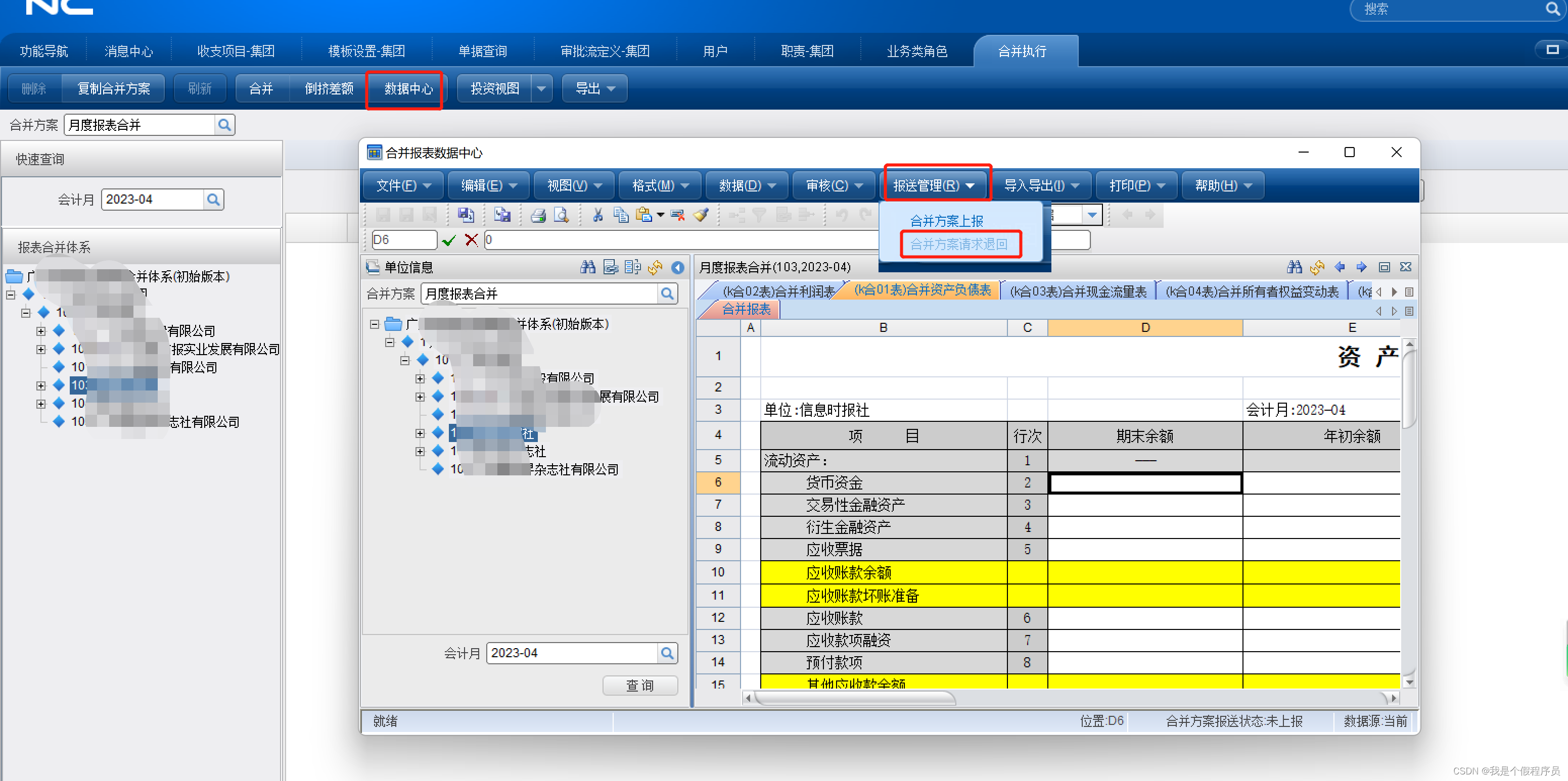Click the Cut scissors icon
Image resolution: width=1568 pixels, height=781 pixels.
(598, 215)
